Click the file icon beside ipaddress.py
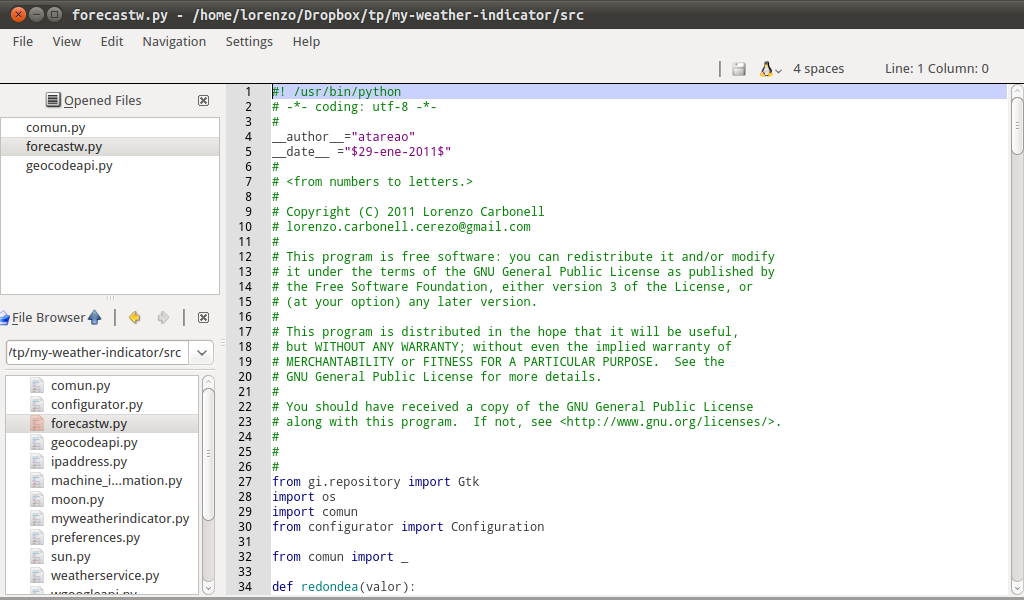This screenshot has width=1024, height=600. coord(37,462)
